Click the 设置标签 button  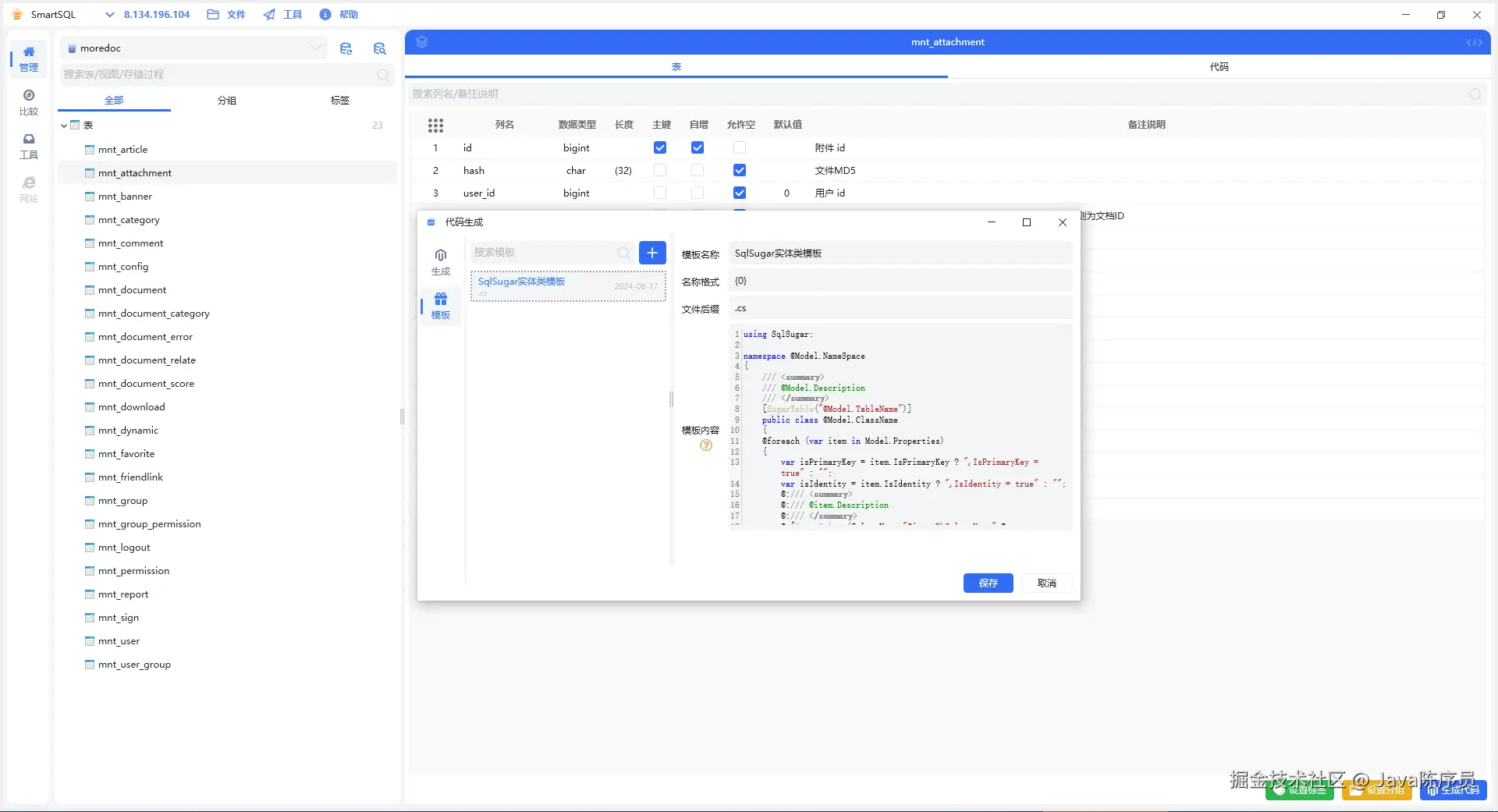coord(1300,790)
